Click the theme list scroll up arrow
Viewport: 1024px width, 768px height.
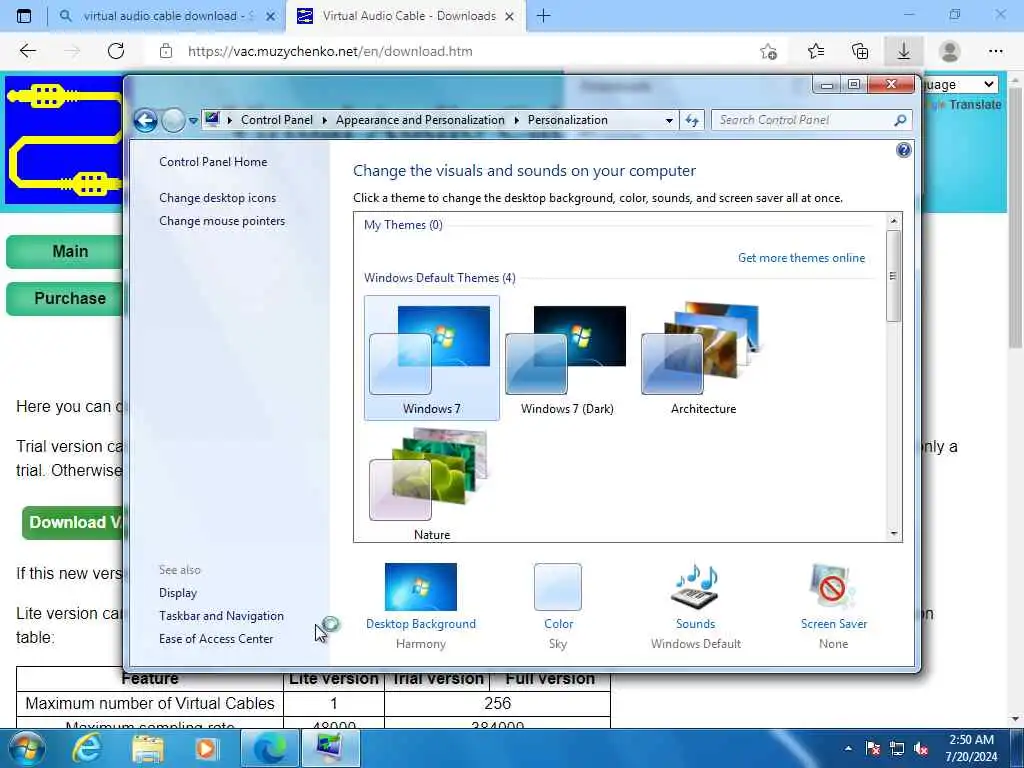pos(893,221)
